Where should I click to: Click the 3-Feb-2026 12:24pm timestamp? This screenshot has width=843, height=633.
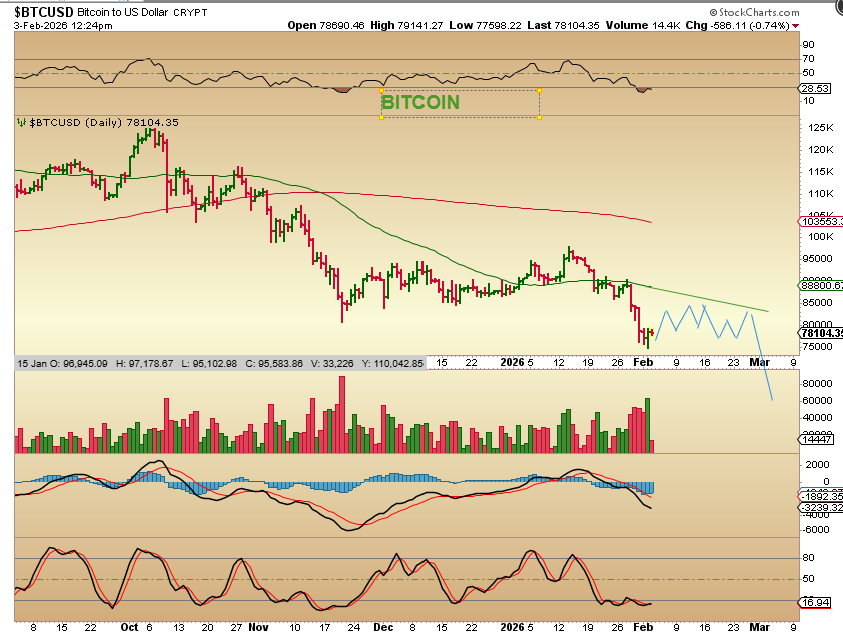63,25
